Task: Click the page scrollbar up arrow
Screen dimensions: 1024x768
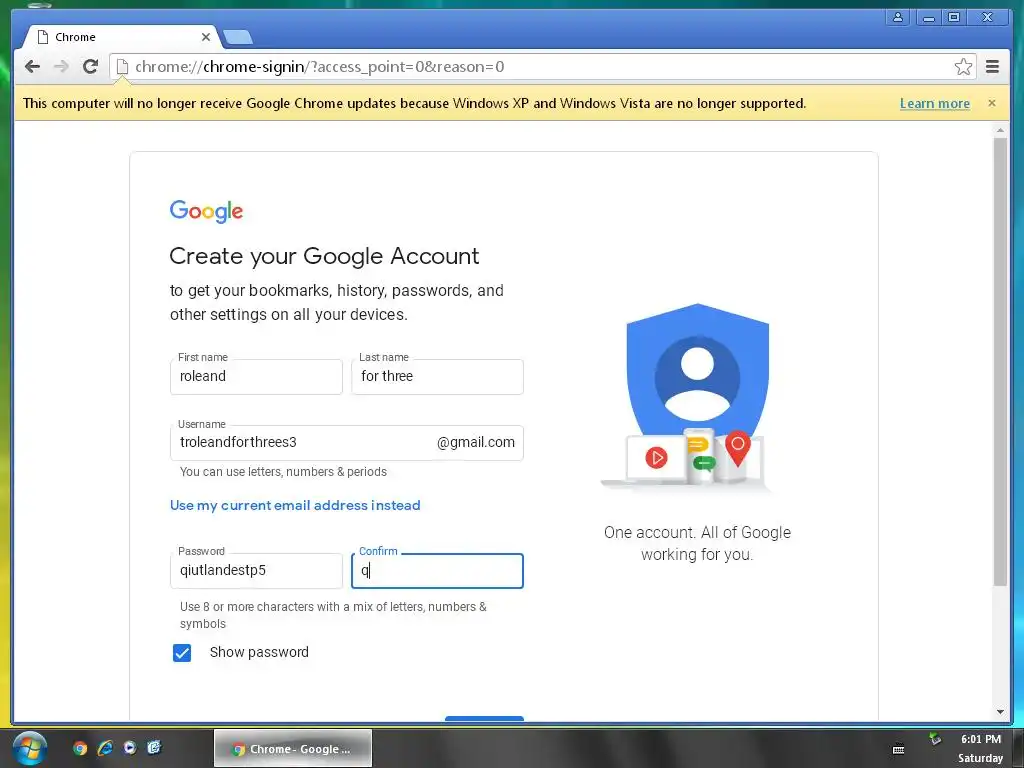Action: pos(1000,131)
